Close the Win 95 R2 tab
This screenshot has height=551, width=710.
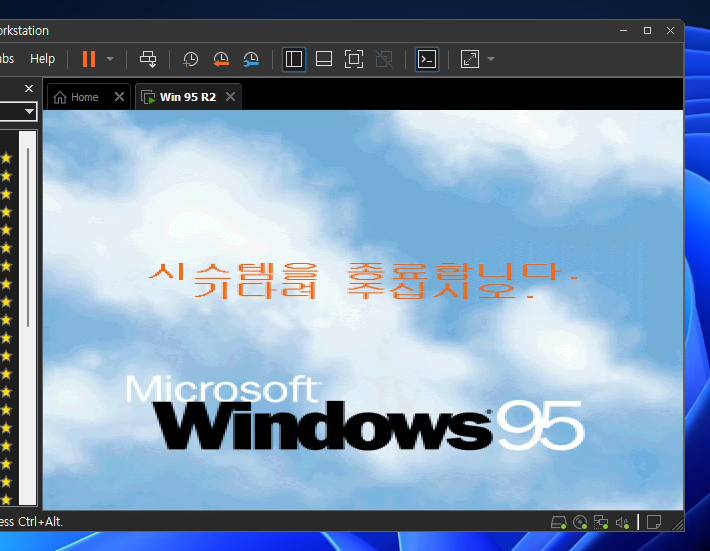pyautogui.click(x=230, y=96)
